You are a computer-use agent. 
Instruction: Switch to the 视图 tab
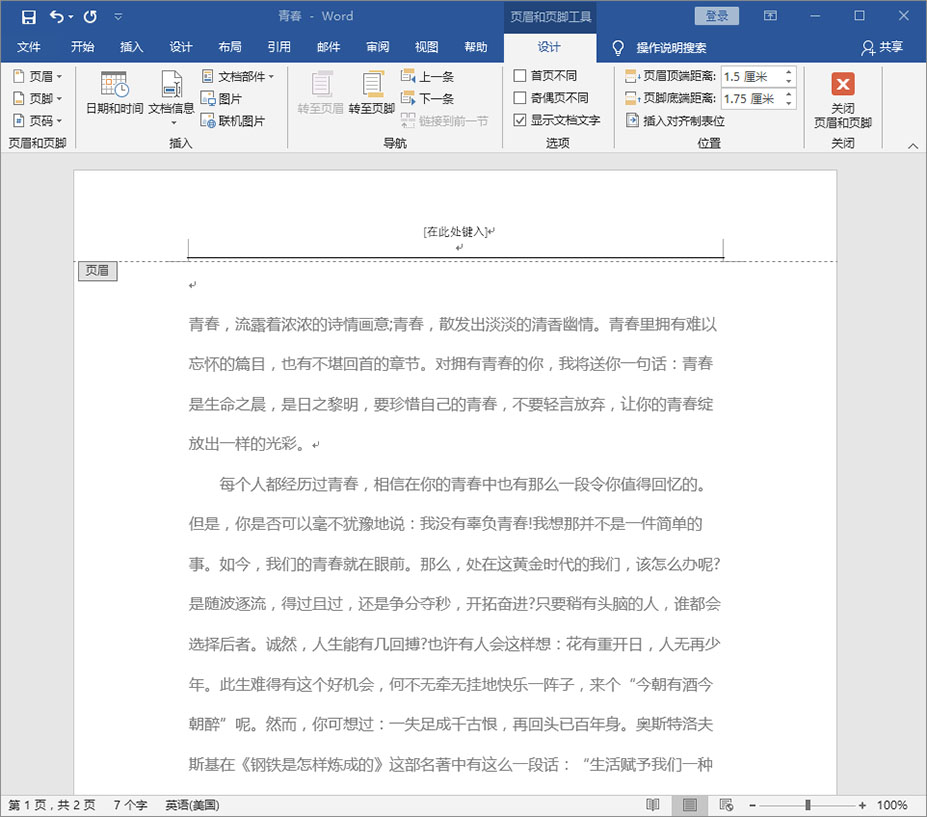coord(426,47)
